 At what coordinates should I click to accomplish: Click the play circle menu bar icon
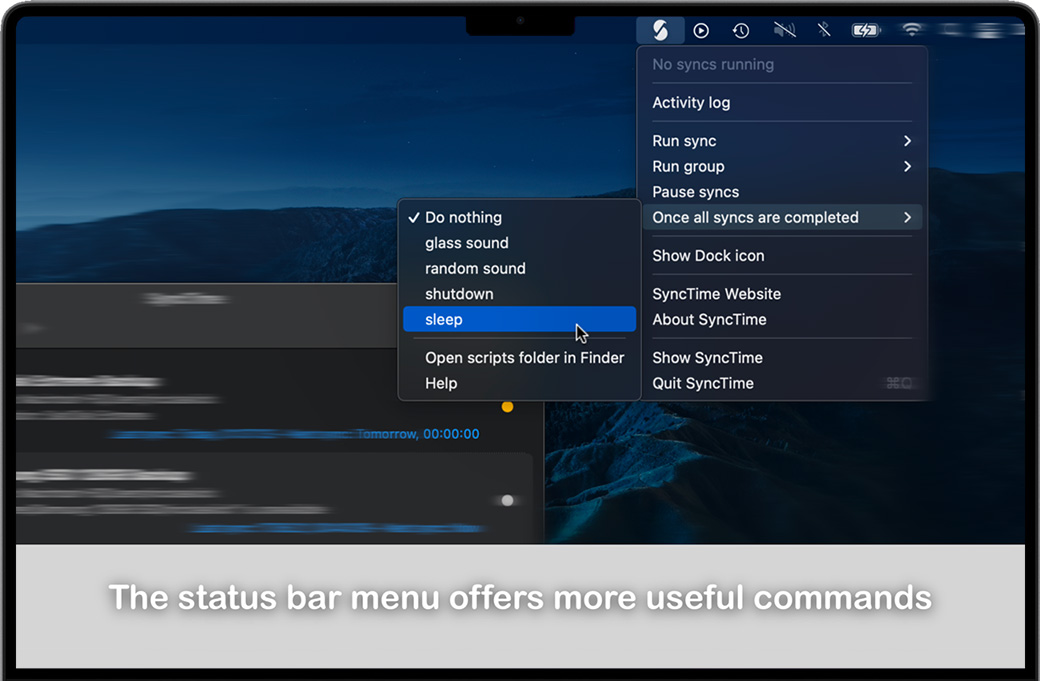click(701, 31)
